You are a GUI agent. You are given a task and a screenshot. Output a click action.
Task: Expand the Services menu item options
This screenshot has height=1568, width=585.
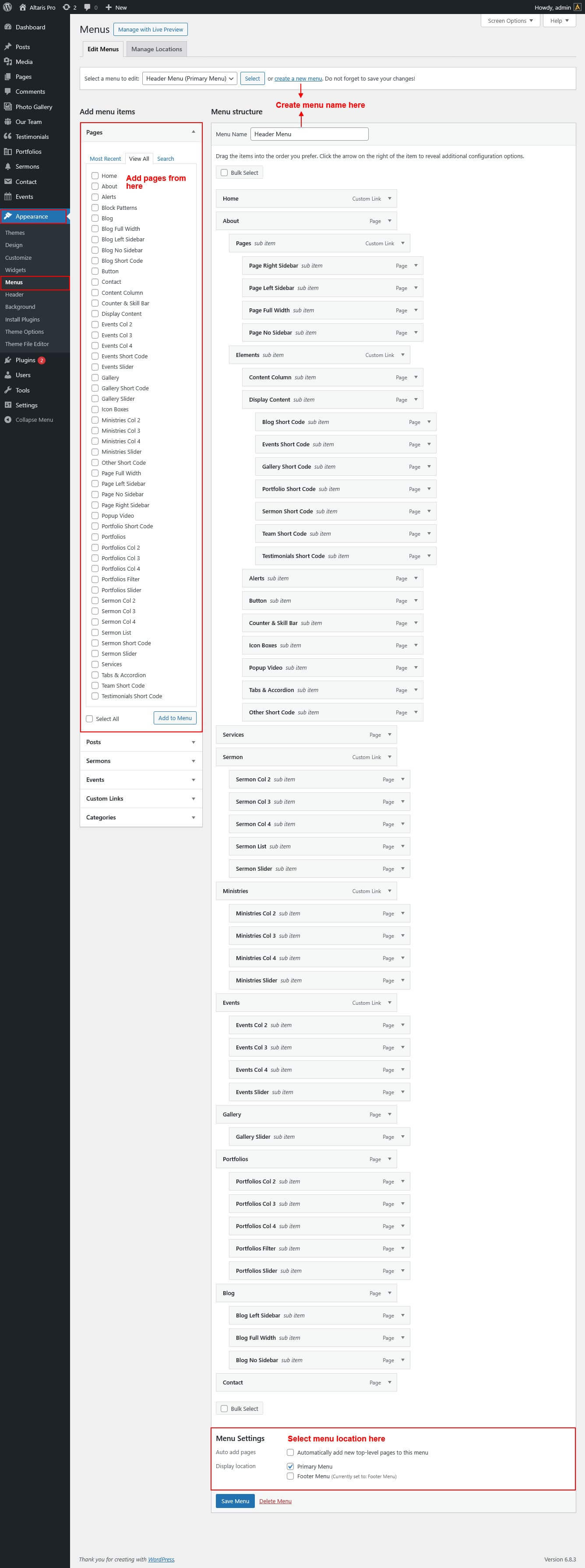[x=390, y=734]
